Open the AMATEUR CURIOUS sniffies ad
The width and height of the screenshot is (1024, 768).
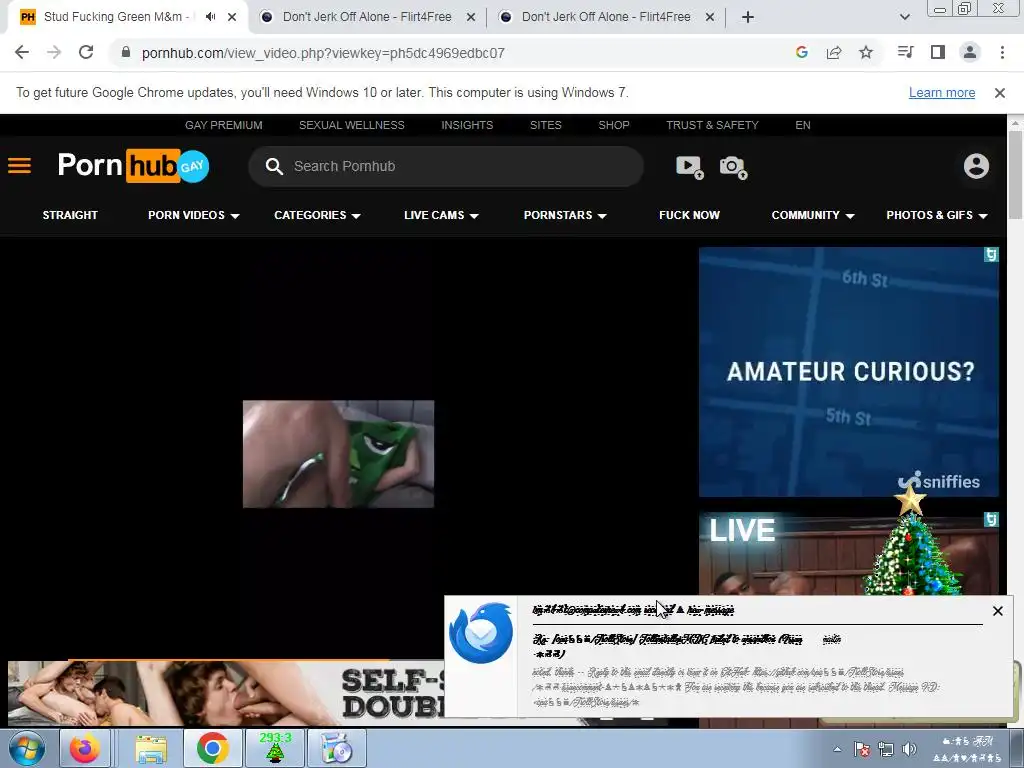click(848, 372)
